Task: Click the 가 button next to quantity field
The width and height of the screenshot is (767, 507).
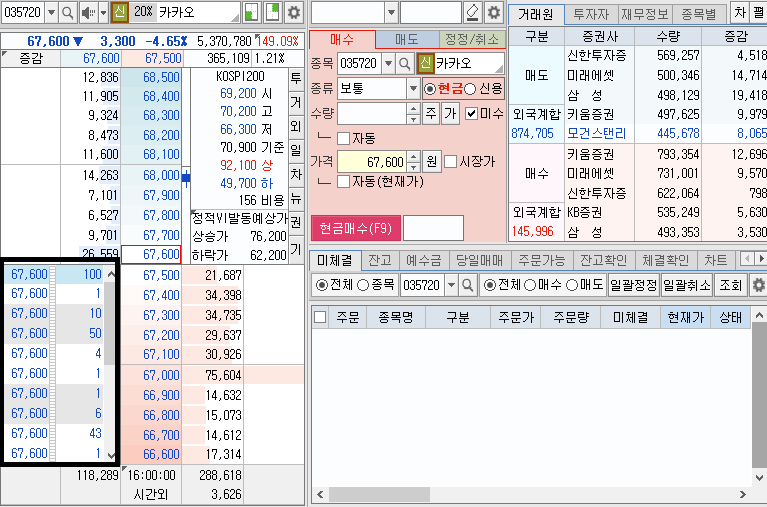Action: (451, 114)
